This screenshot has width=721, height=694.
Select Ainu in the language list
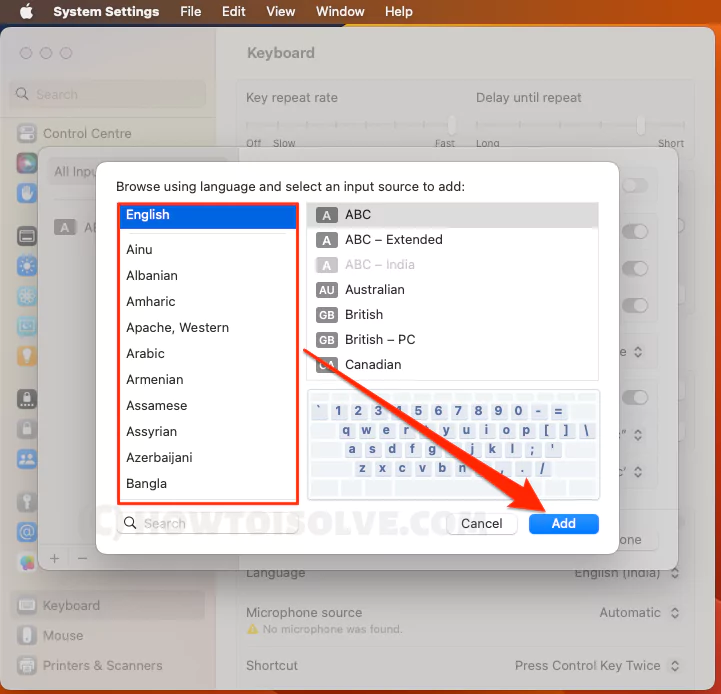(x=208, y=249)
